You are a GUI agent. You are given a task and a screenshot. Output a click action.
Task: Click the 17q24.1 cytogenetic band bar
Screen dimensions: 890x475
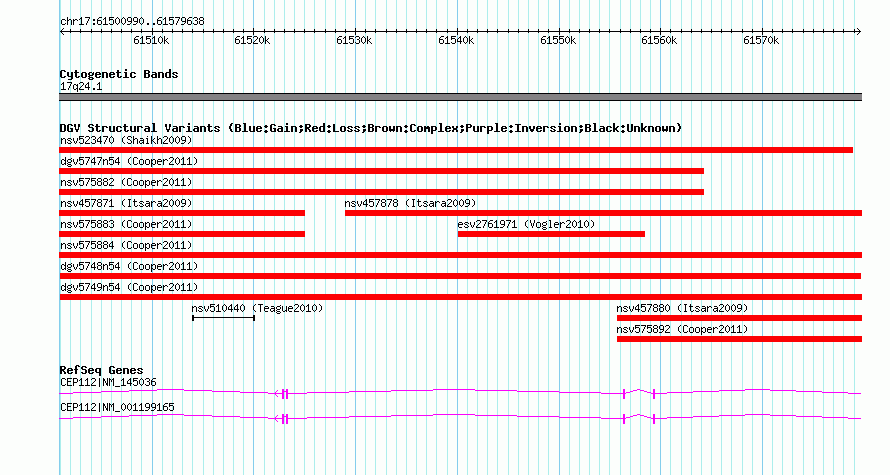(460, 97)
